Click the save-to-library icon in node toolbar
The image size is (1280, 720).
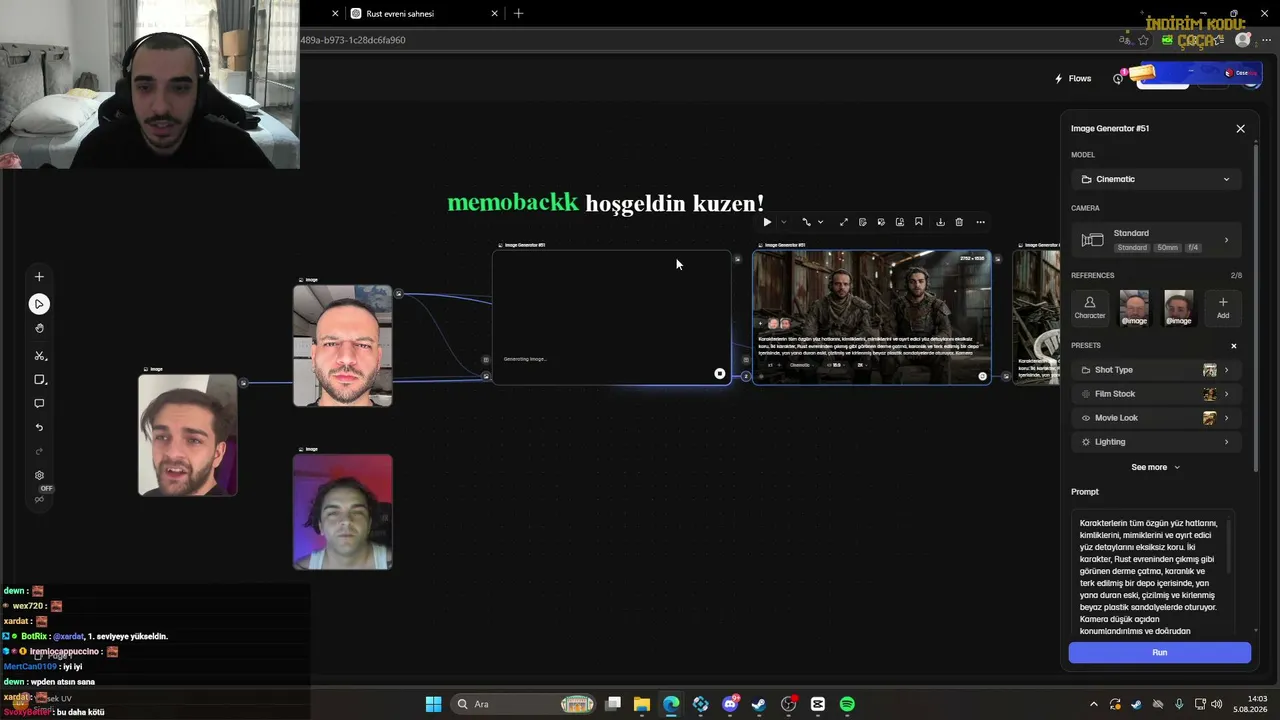point(900,222)
